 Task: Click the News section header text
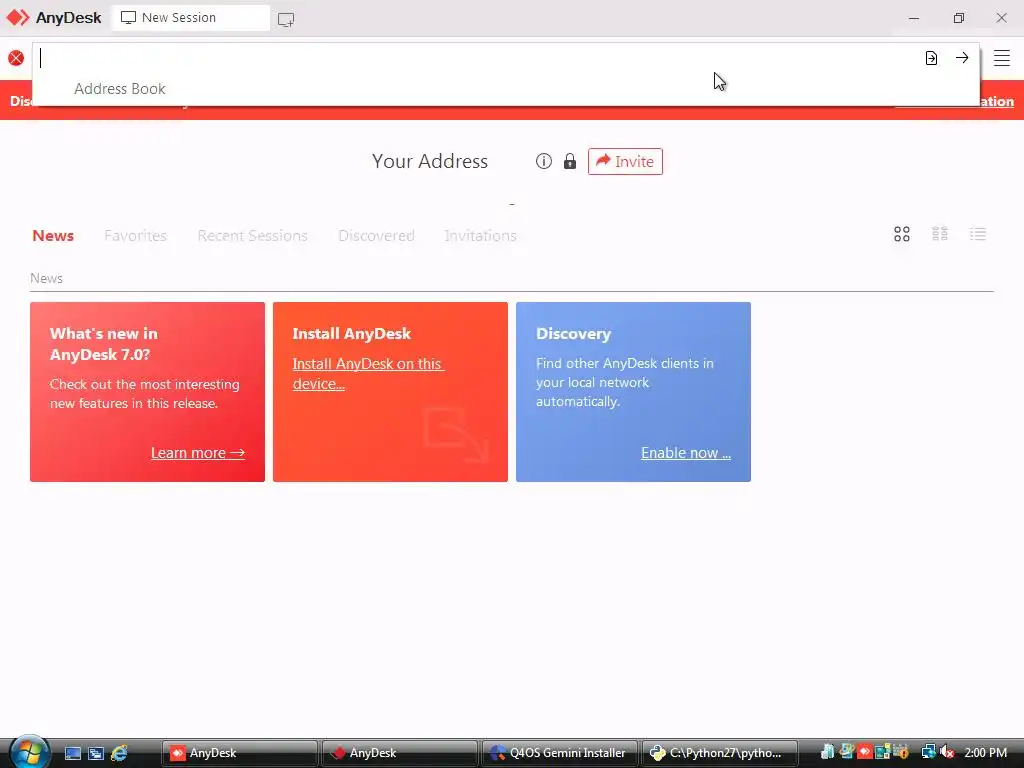coord(46,278)
